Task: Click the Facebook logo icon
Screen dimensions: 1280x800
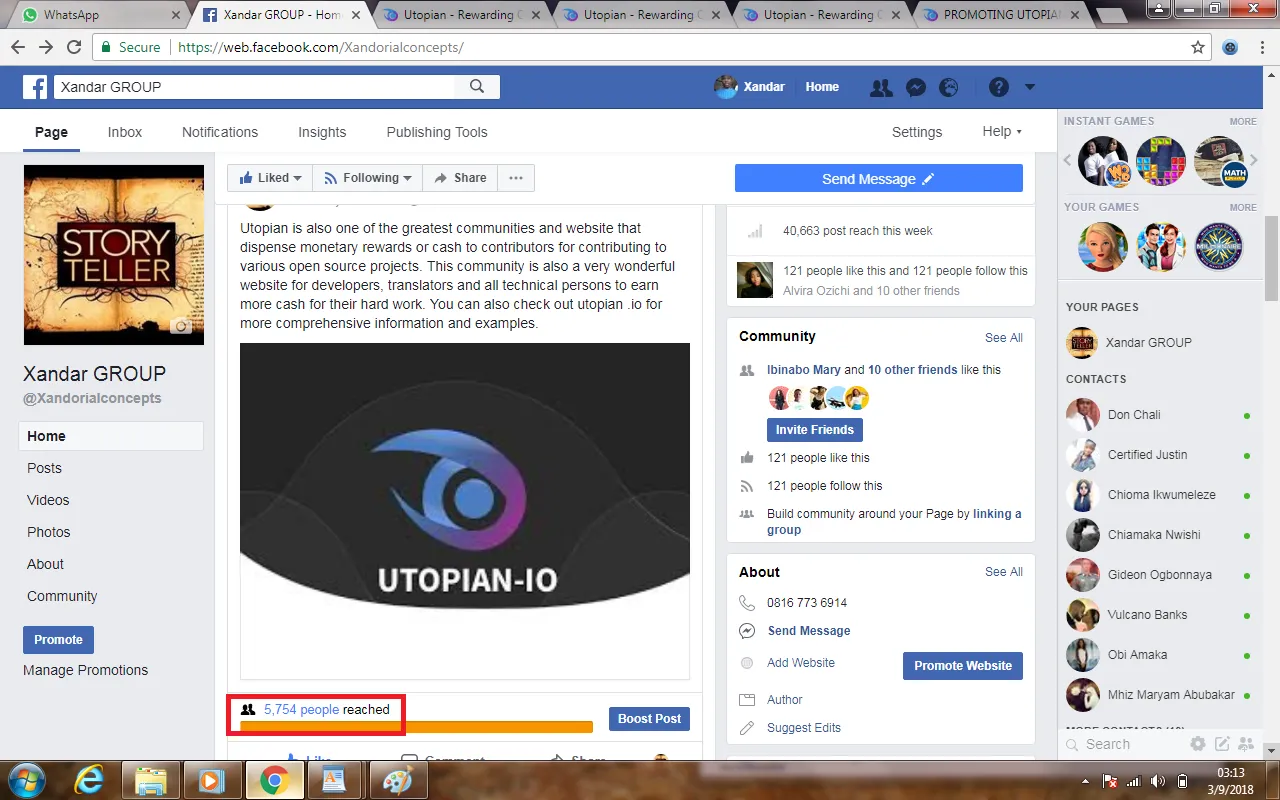Action: pyautogui.click(x=34, y=87)
